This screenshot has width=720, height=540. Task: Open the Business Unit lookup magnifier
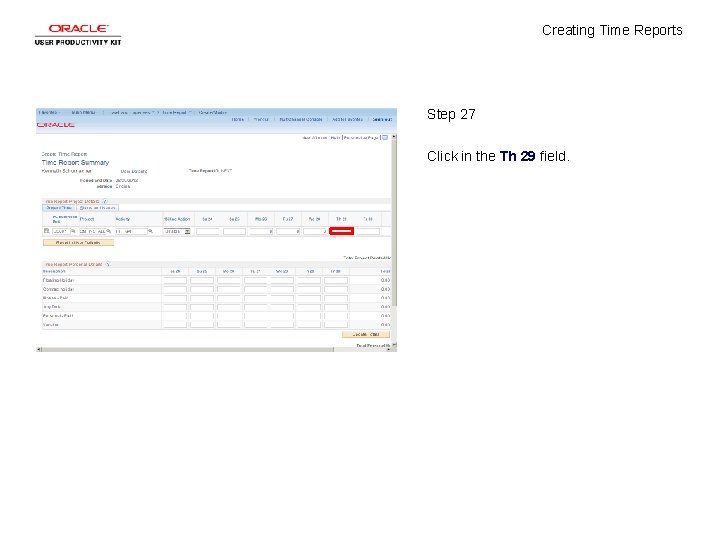tap(73, 231)
